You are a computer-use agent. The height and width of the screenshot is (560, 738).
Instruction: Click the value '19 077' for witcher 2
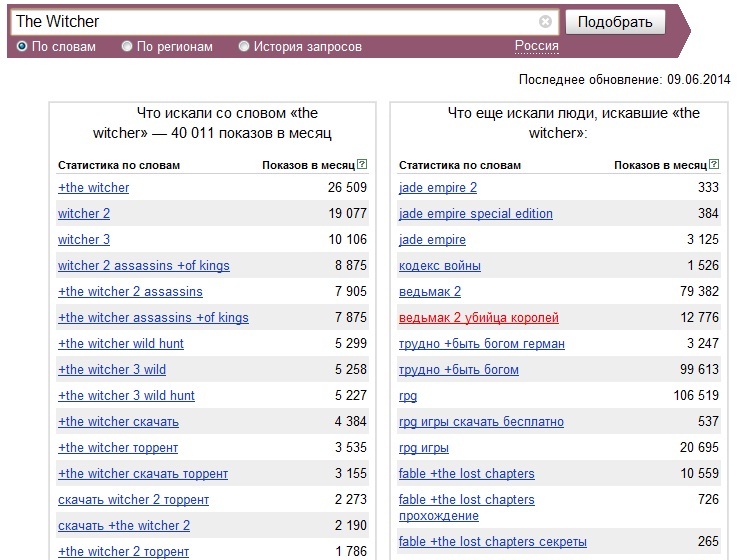tap(347, 213)
